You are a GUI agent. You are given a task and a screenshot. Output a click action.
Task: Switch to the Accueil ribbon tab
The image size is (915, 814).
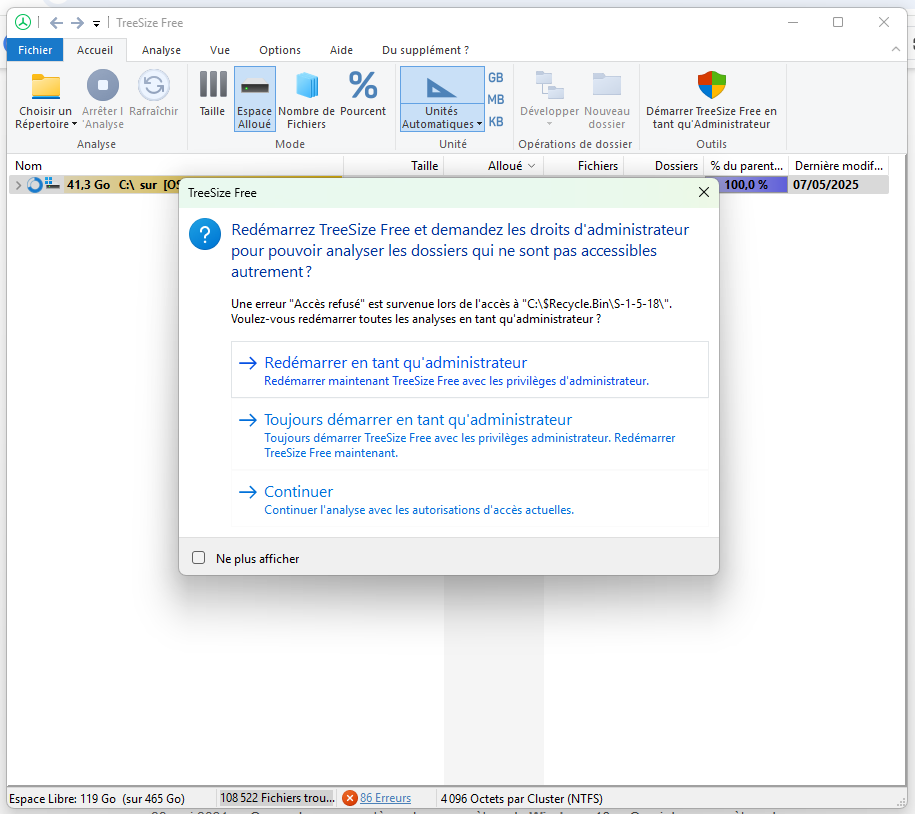95,50
